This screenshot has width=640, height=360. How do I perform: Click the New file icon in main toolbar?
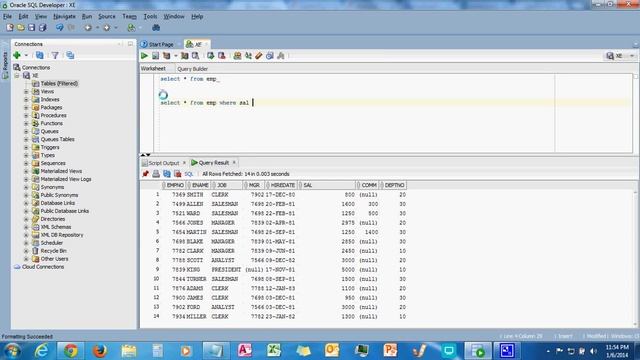pos(10,28)
